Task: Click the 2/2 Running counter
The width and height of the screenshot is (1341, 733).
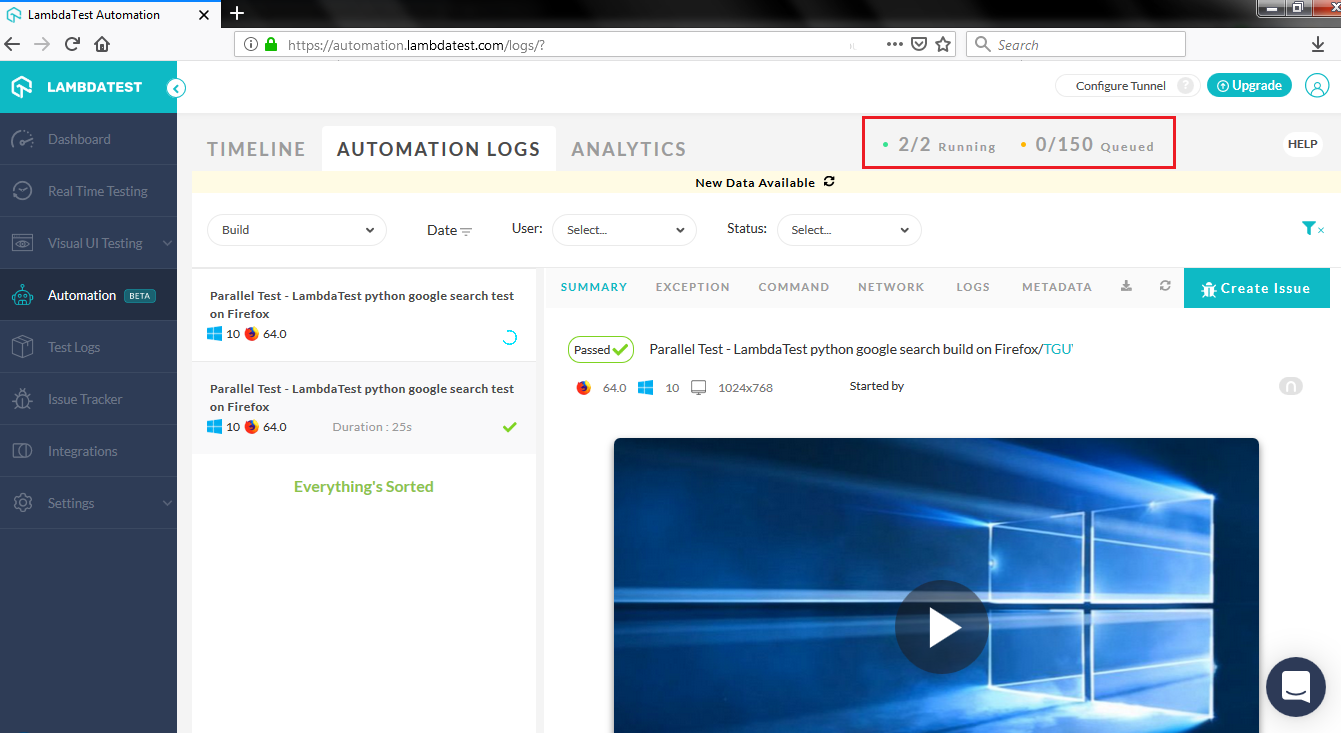Action: 939,145
